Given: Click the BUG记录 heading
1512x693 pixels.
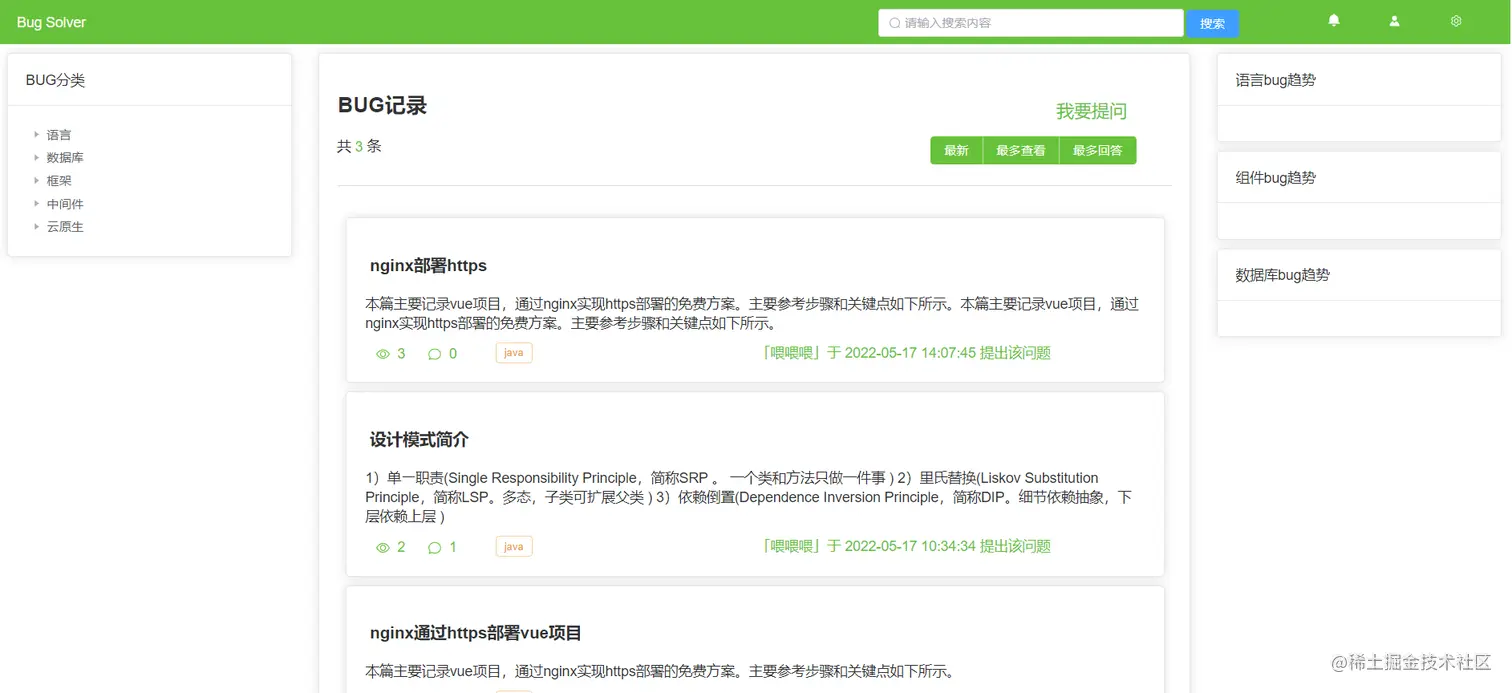Looking at the screenshot, I should click(382, 106).
